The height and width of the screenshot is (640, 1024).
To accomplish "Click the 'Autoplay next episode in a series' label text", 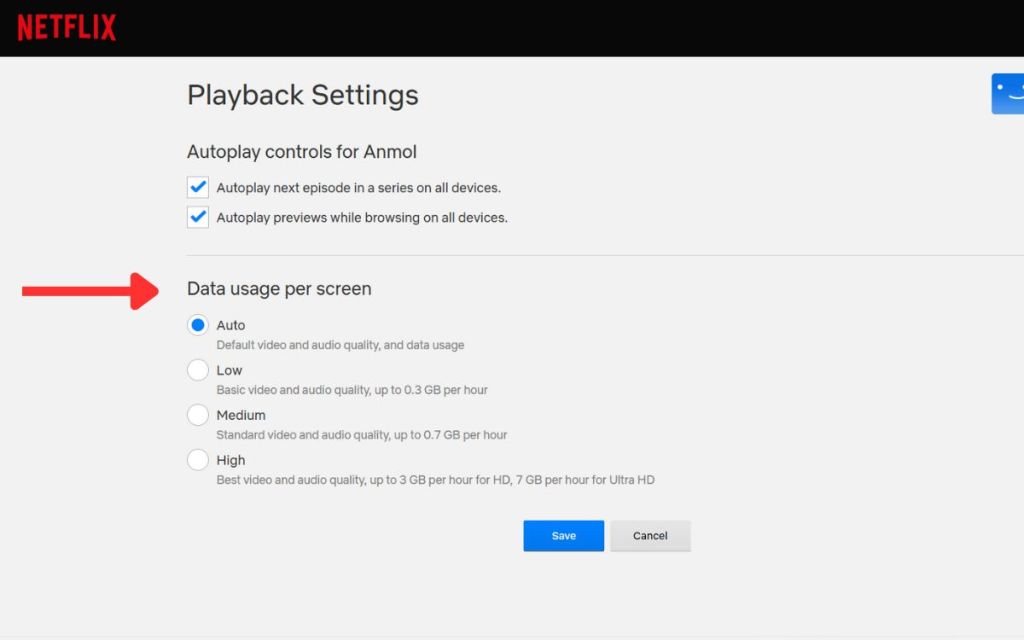I will (x=358, y=188).
